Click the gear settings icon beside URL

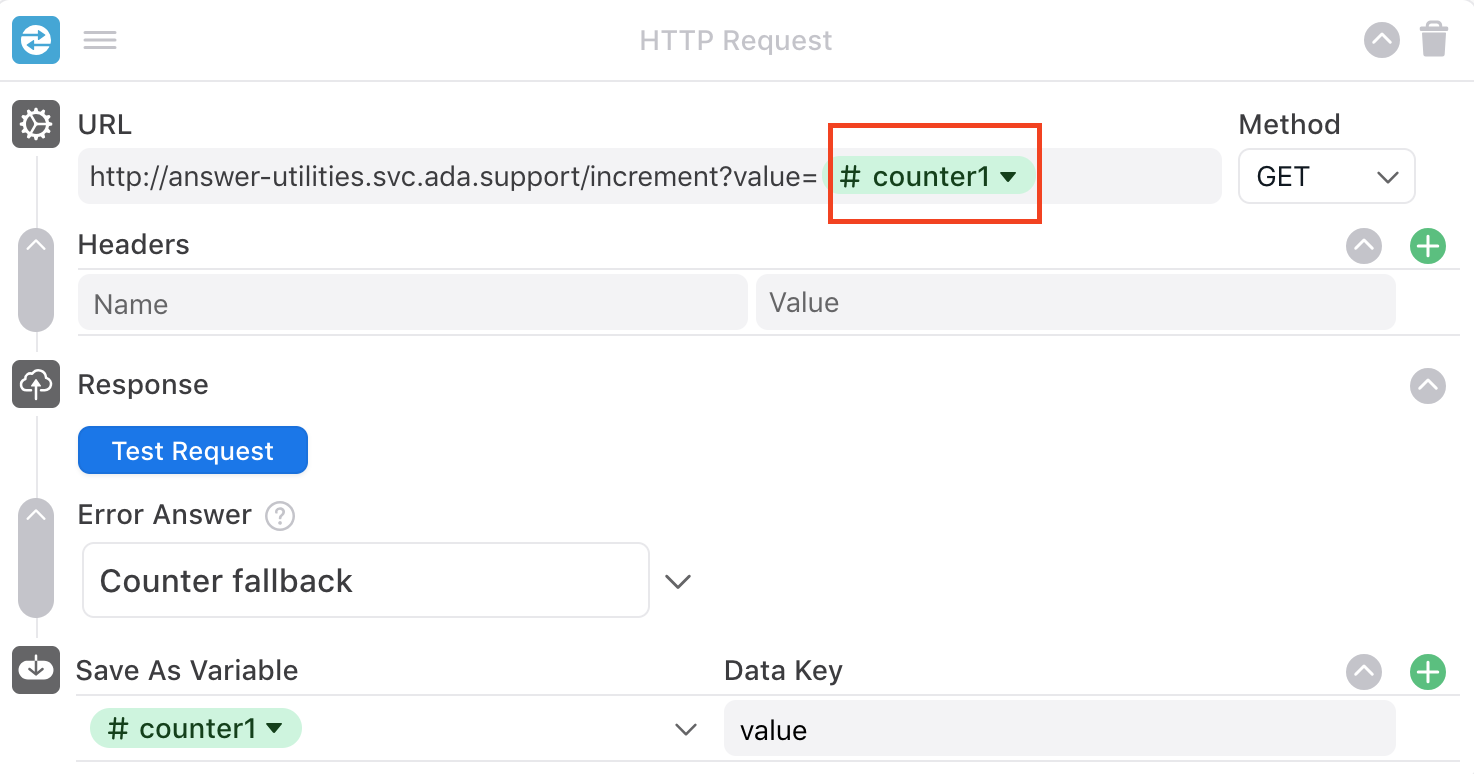(36, 125)
